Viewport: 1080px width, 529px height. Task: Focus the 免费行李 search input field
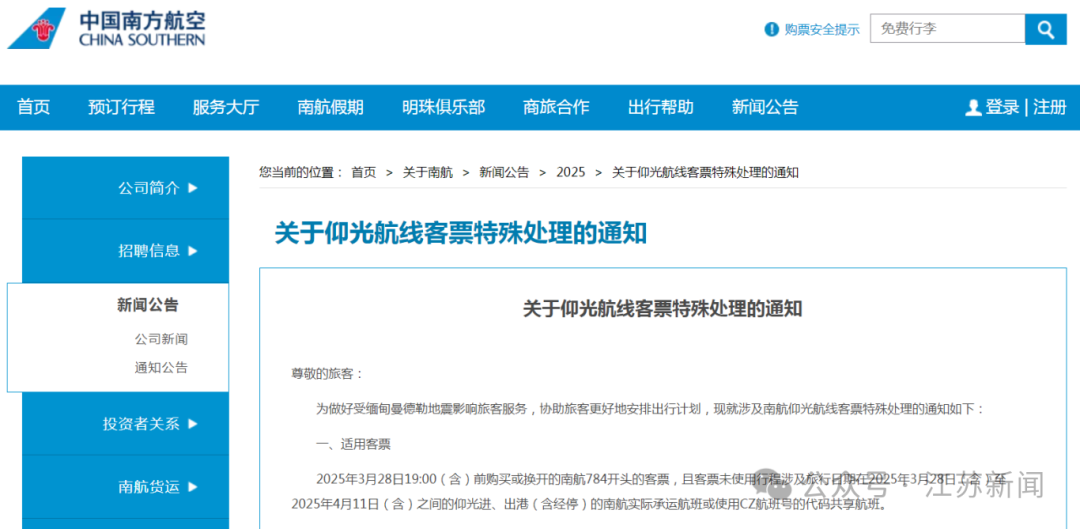pyautogui.click(x=946, y=30)
